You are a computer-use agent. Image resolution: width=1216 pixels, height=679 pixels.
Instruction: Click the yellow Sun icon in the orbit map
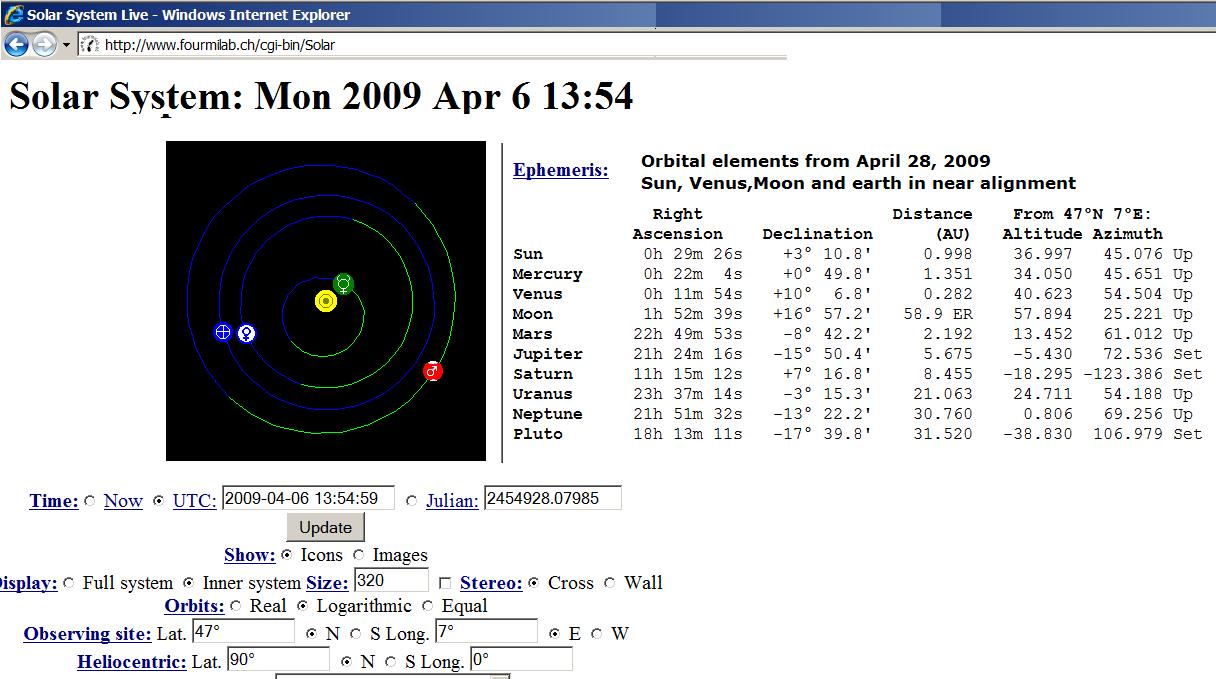(x=326, y=300)
